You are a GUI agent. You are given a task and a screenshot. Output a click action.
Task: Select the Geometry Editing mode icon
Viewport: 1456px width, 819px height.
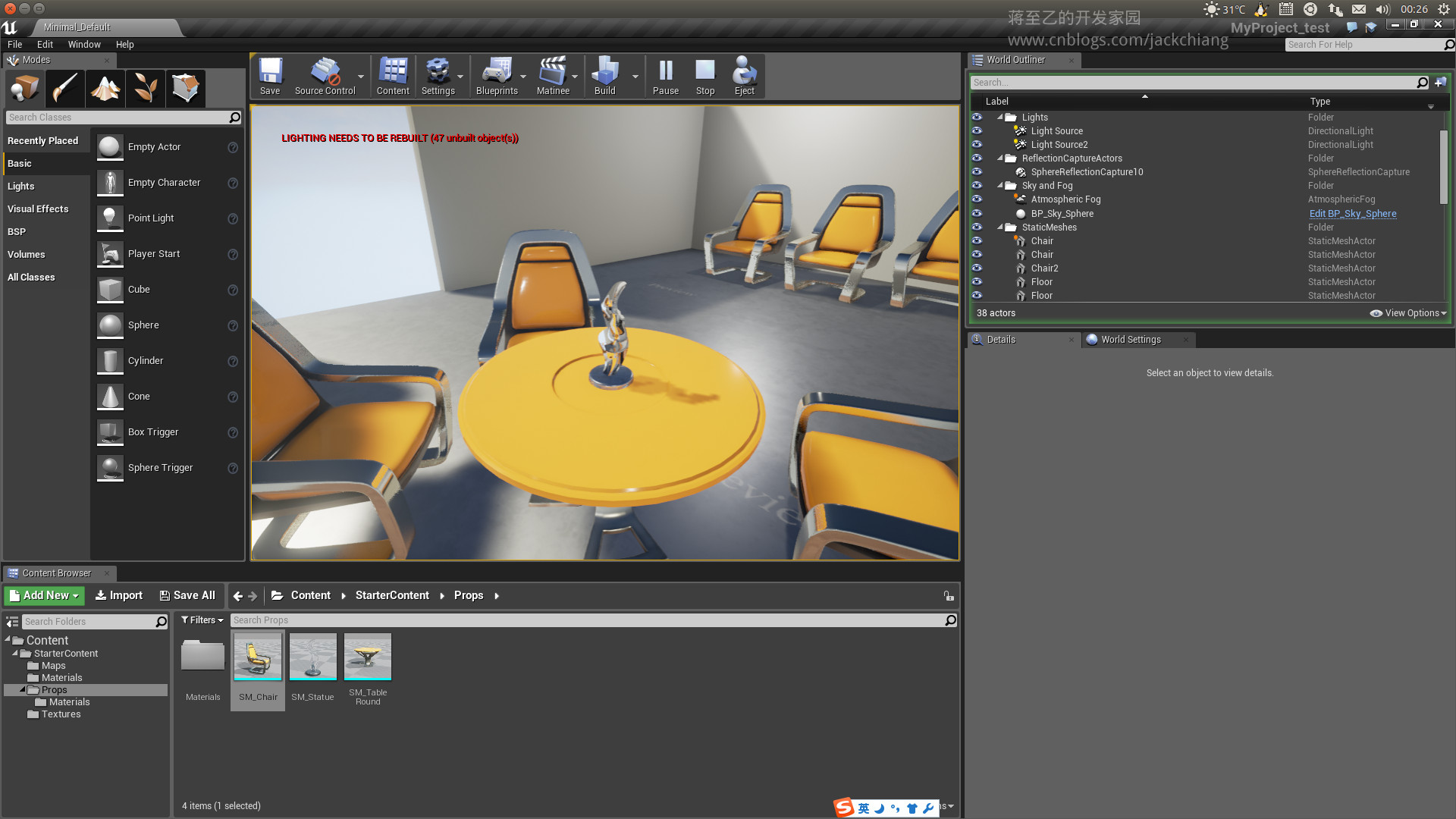[185, 89]
